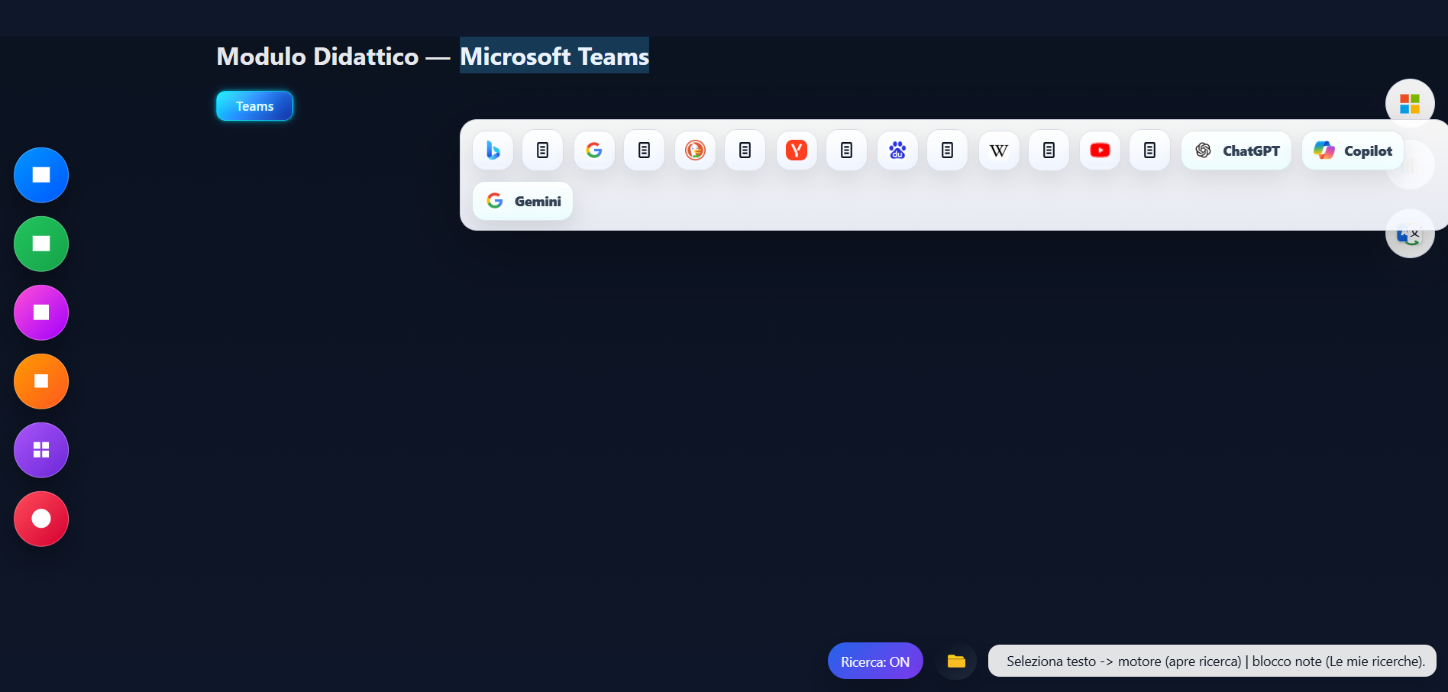Click the Seleziona testo hint bar
This screenshot has height=692, width=1448.
(1213, 661)
